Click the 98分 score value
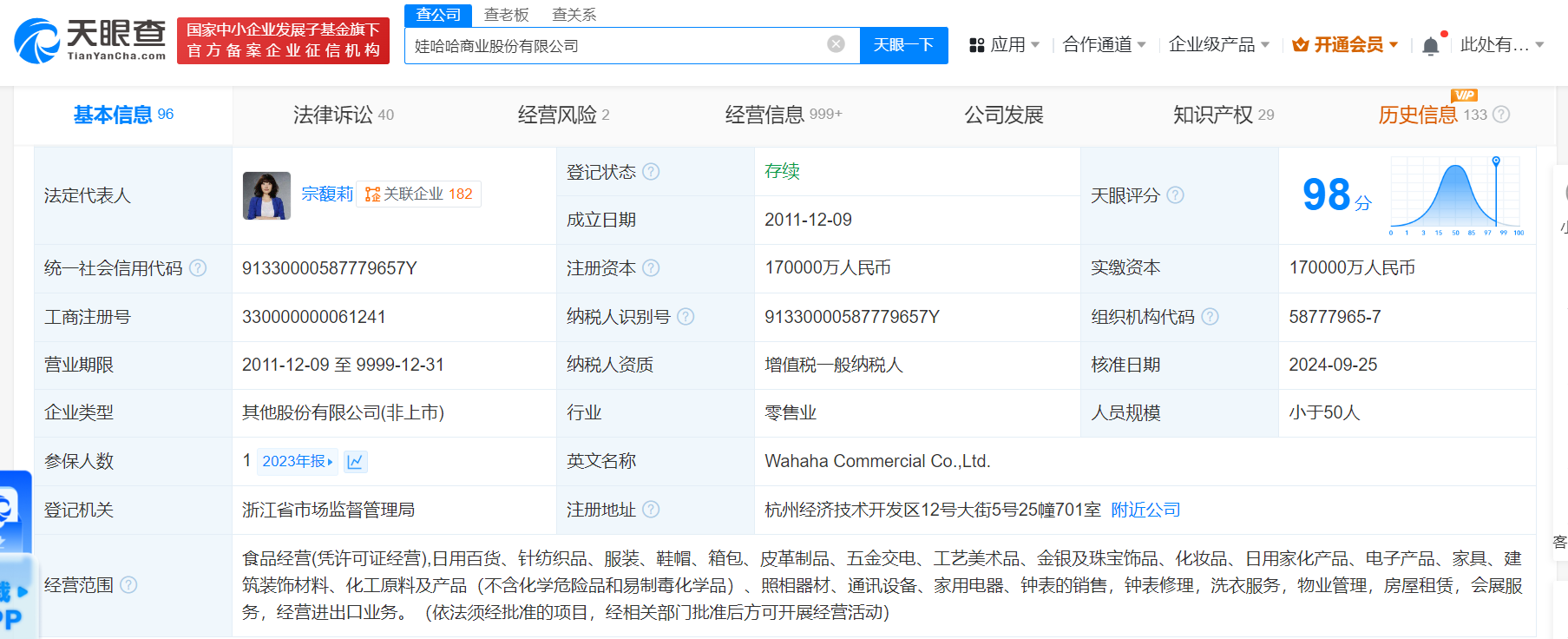This screenshot has width=1568, height=639. coord(1336,195)
